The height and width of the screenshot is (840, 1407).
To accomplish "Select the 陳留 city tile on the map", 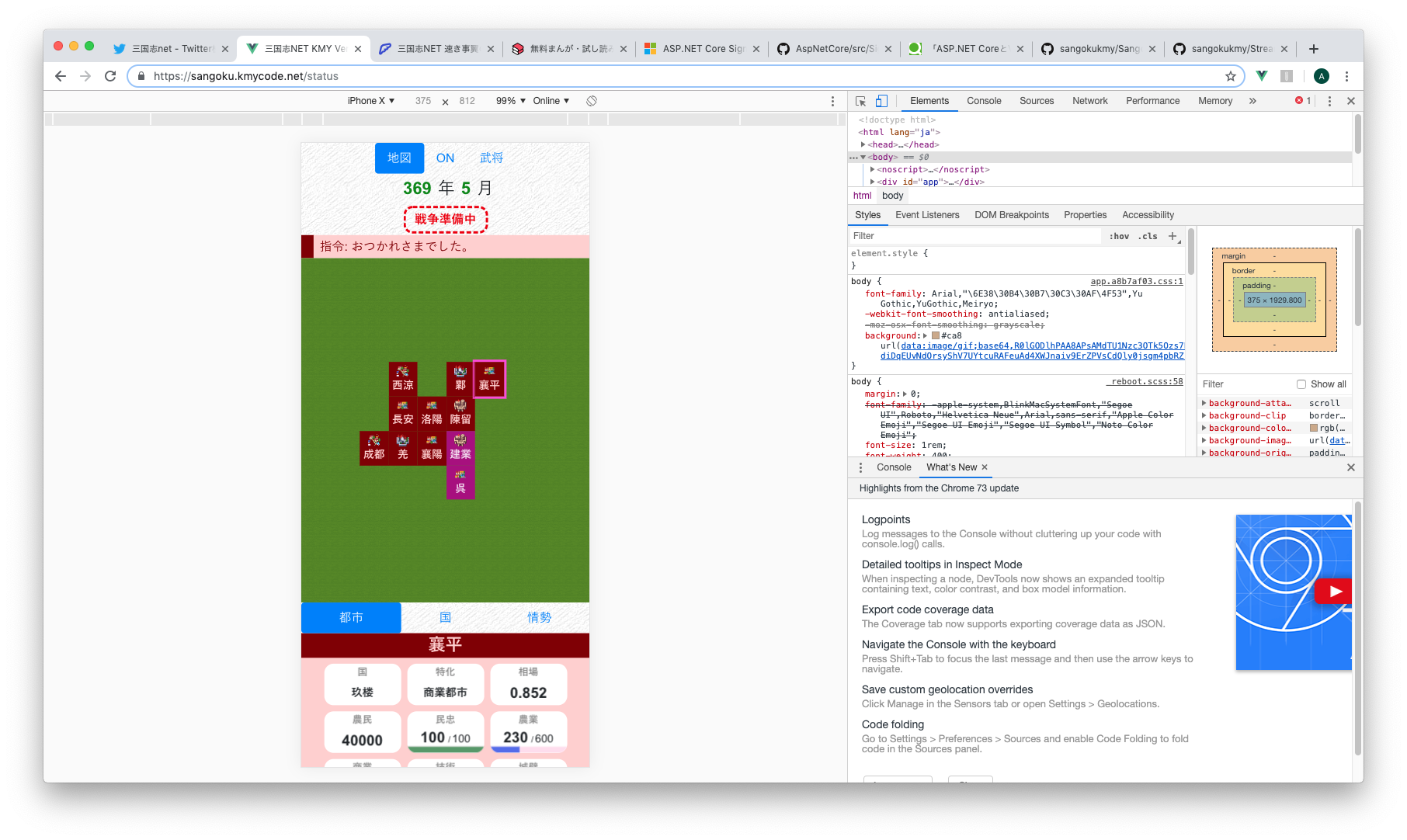I will coord(460,412).
